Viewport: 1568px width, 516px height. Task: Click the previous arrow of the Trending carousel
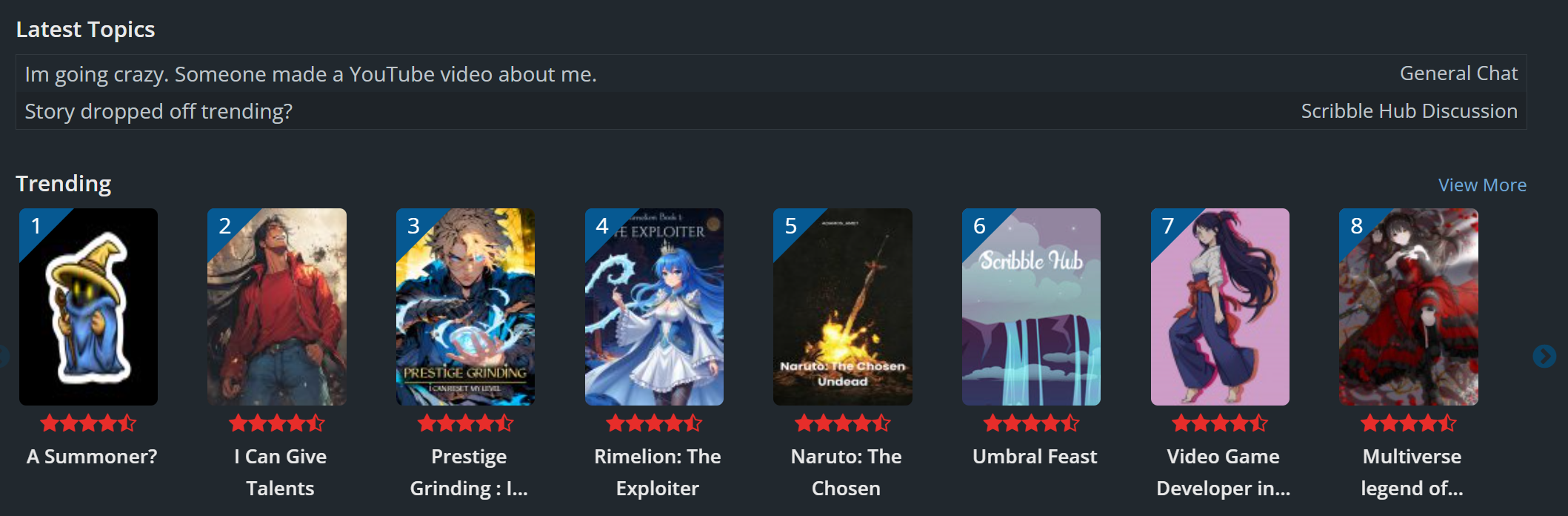pos(3,357)
